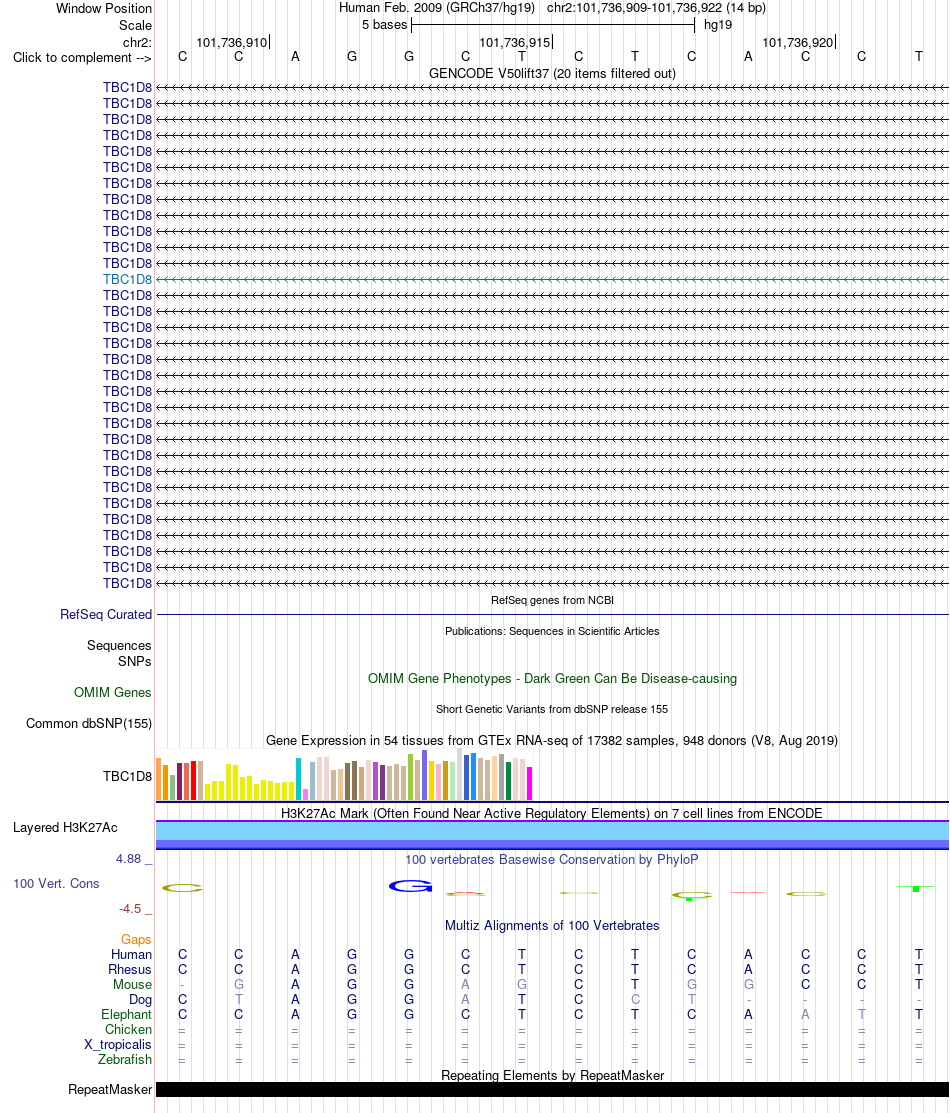Open the GTEx Gene Expression track title
The width and height of the screenshot is (950, 1113).
552,740
